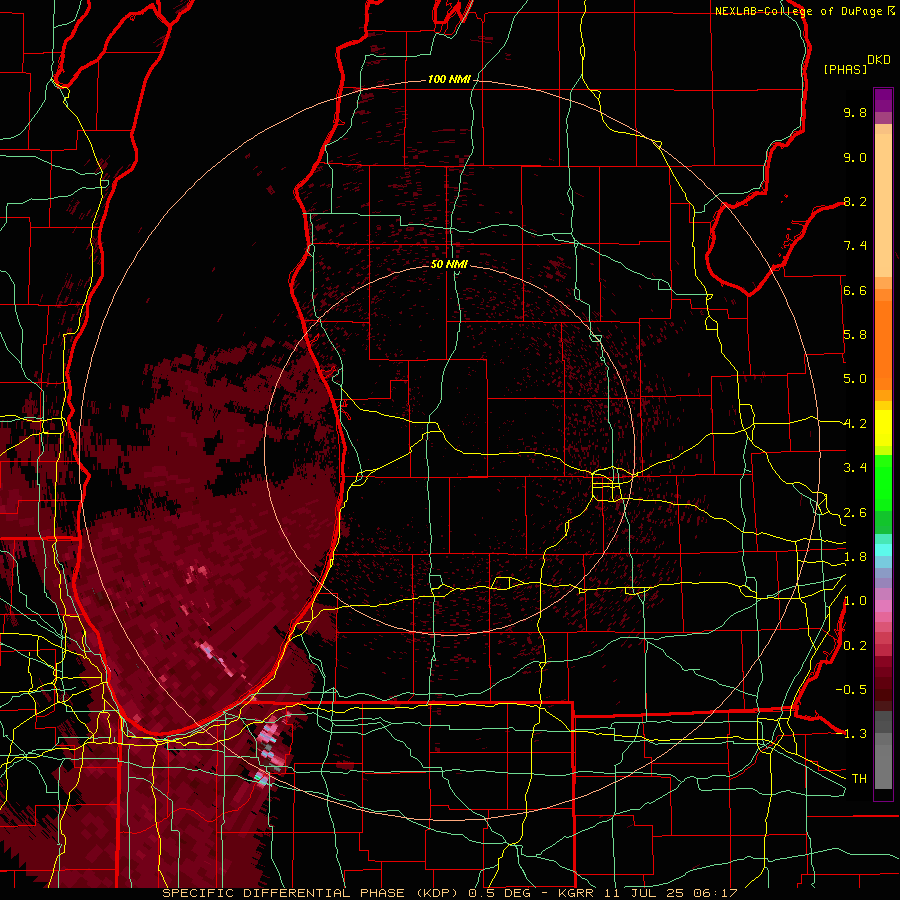Click the 0.2 value on the scale

pos(855,646)
